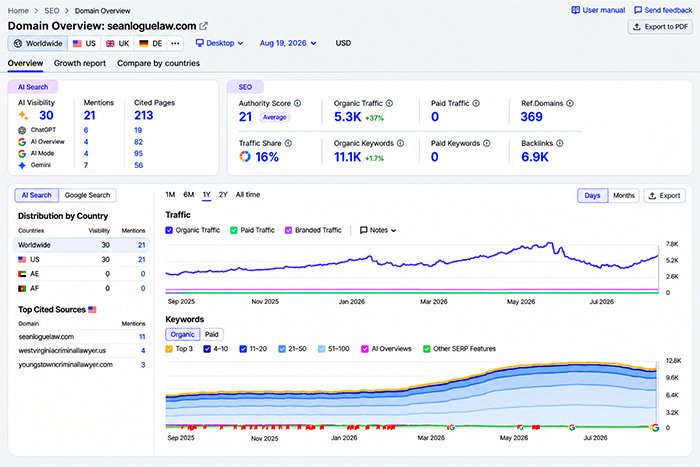Open the Aug 19, 2026 date dropdown
Screen dimensions: 700x467
(288, 43)
